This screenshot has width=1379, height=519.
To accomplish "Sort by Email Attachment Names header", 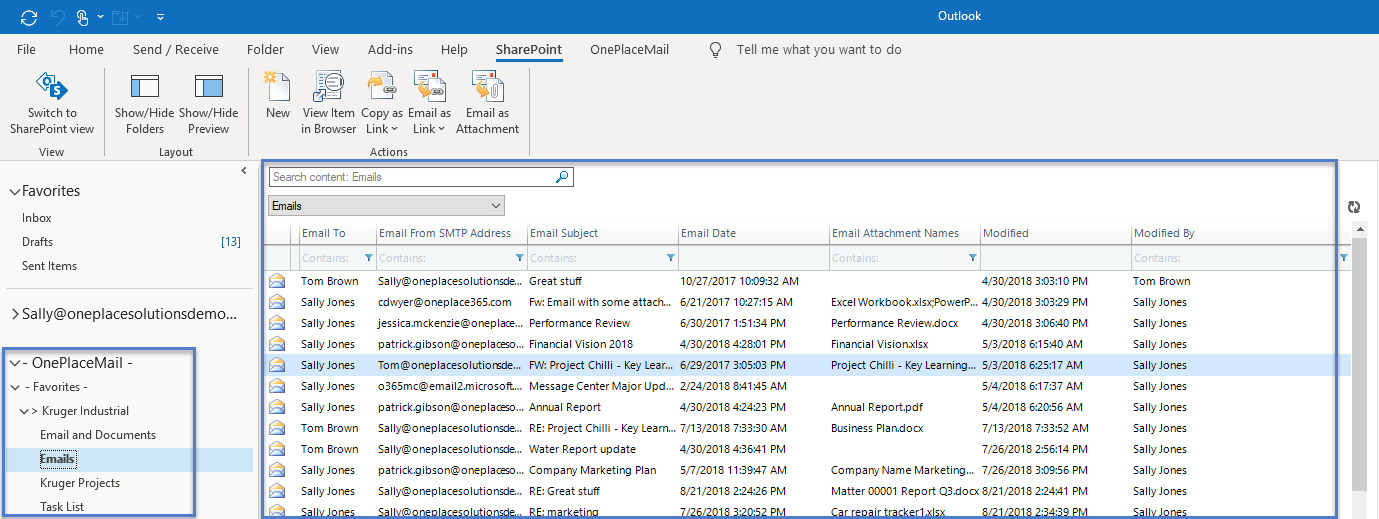I will click(x=904, y=233).
